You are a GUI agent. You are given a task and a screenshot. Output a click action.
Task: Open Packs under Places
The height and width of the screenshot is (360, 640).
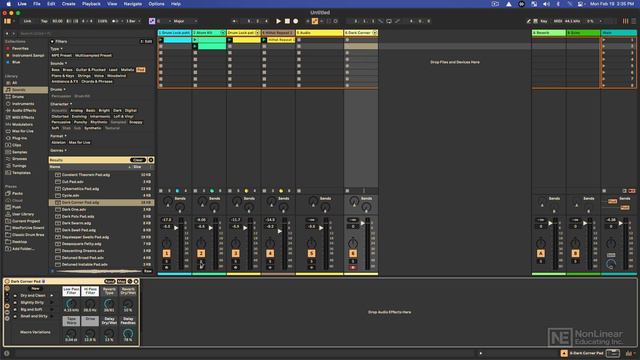click(x=17, y=193)
